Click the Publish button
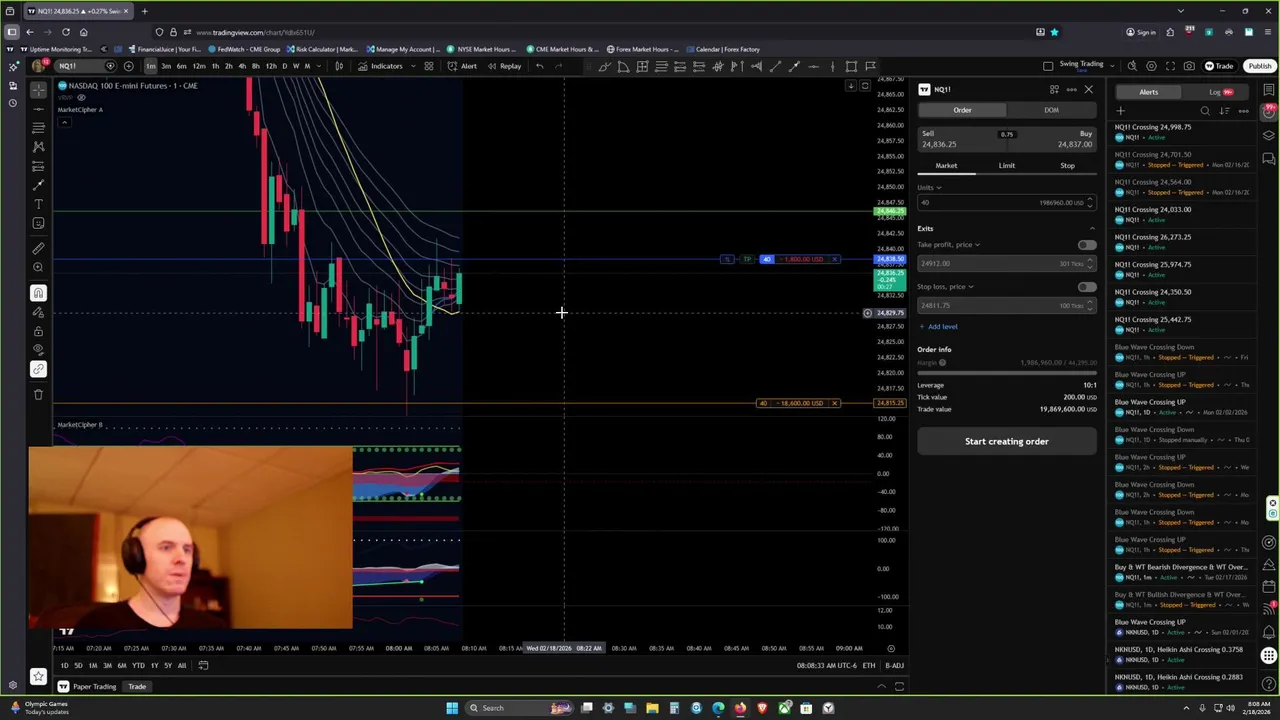Image resolution: width=1280 pixels, height=720 pixels. point(1258,66)
